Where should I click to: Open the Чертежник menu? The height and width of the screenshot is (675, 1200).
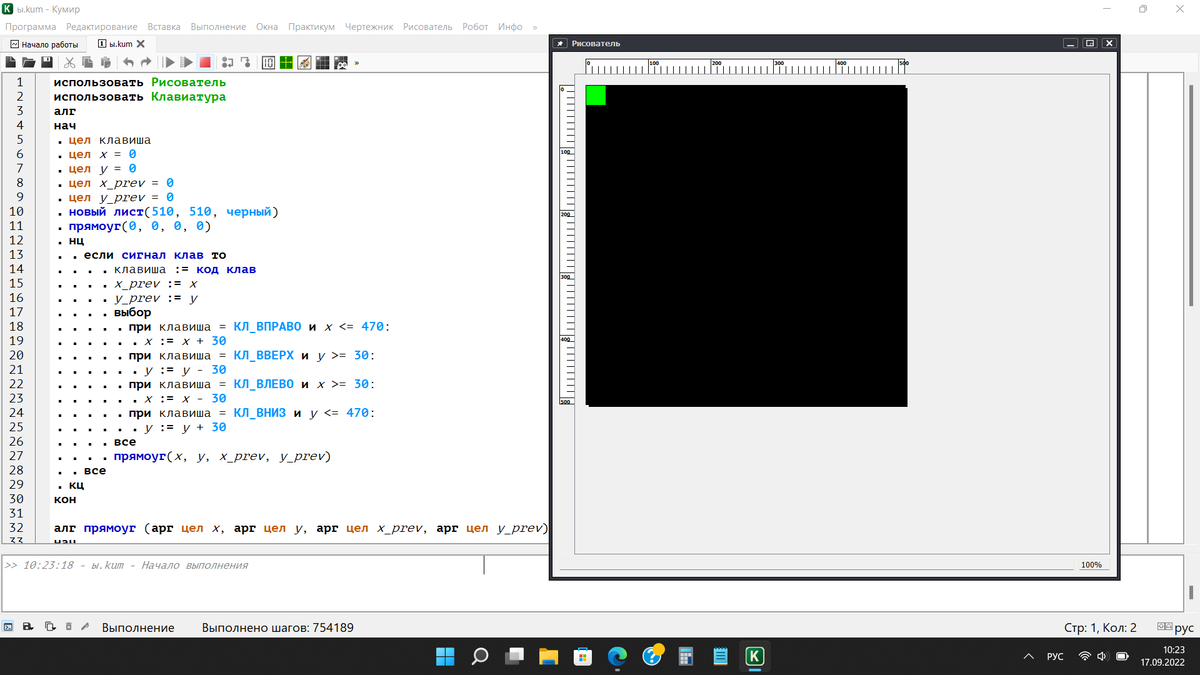tap(369, 27)
